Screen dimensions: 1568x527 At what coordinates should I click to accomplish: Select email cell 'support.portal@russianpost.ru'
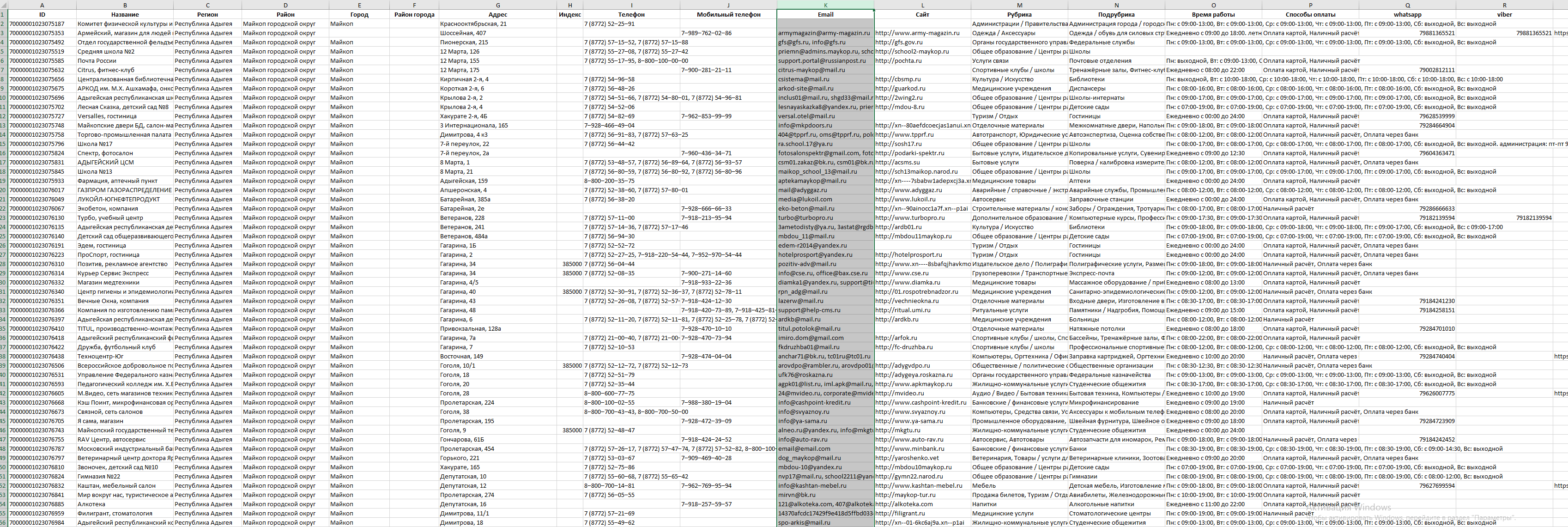click(825, 61)
